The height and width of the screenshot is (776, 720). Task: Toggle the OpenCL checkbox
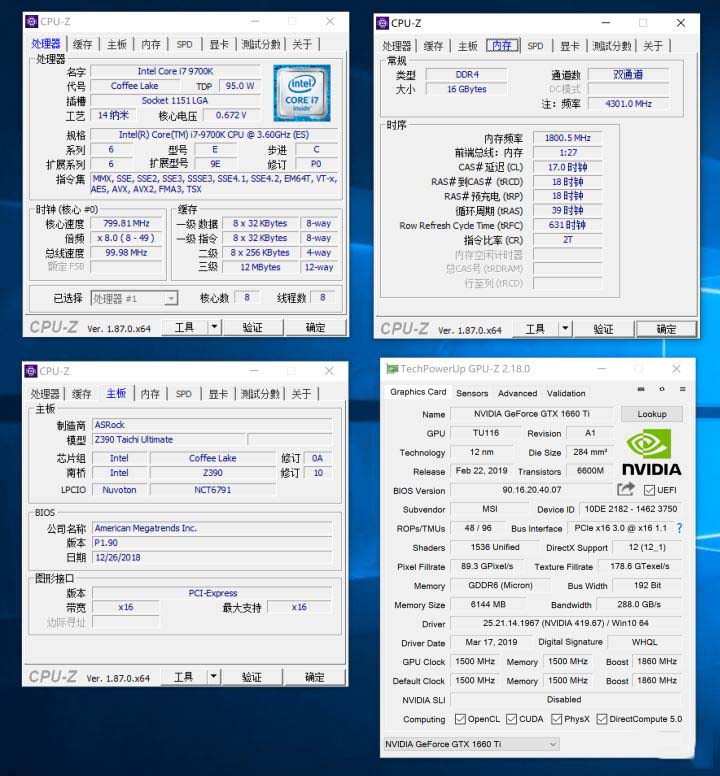coord(460,719)
